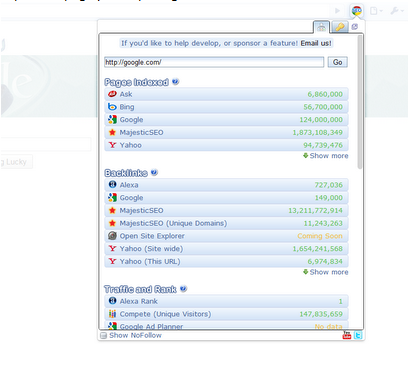The image size is (408, 366).
Task: Click Bing pages indexed value 56,700,000
Action: click(323, 107)
